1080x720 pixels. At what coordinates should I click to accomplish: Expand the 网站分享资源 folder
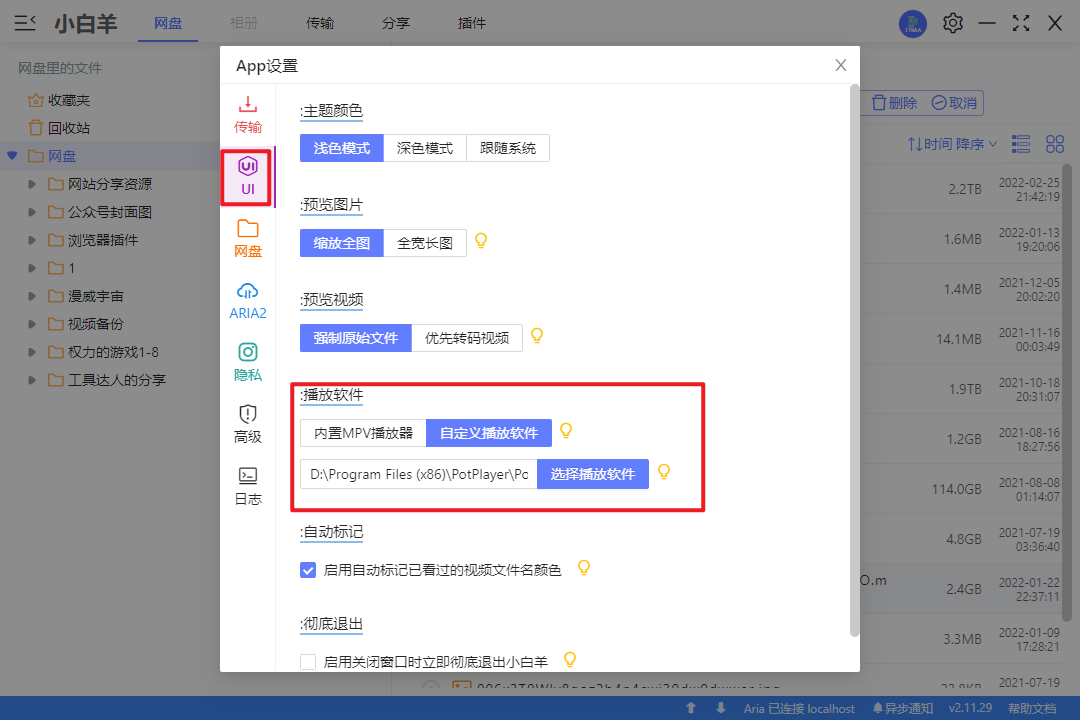click(x=33, y=184)
